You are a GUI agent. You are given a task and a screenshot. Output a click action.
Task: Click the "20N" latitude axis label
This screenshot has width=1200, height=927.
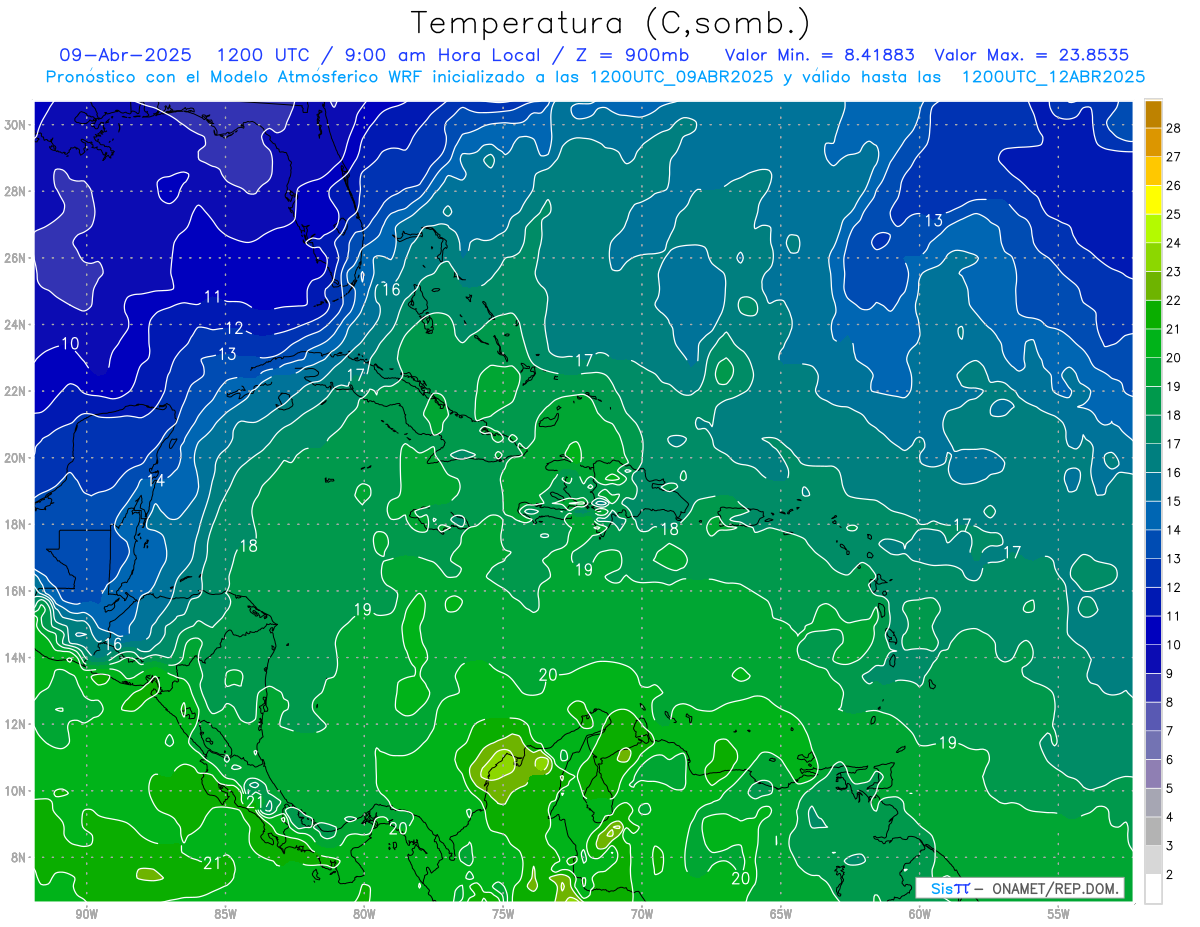pyautogui.click(x=16, y=458)
